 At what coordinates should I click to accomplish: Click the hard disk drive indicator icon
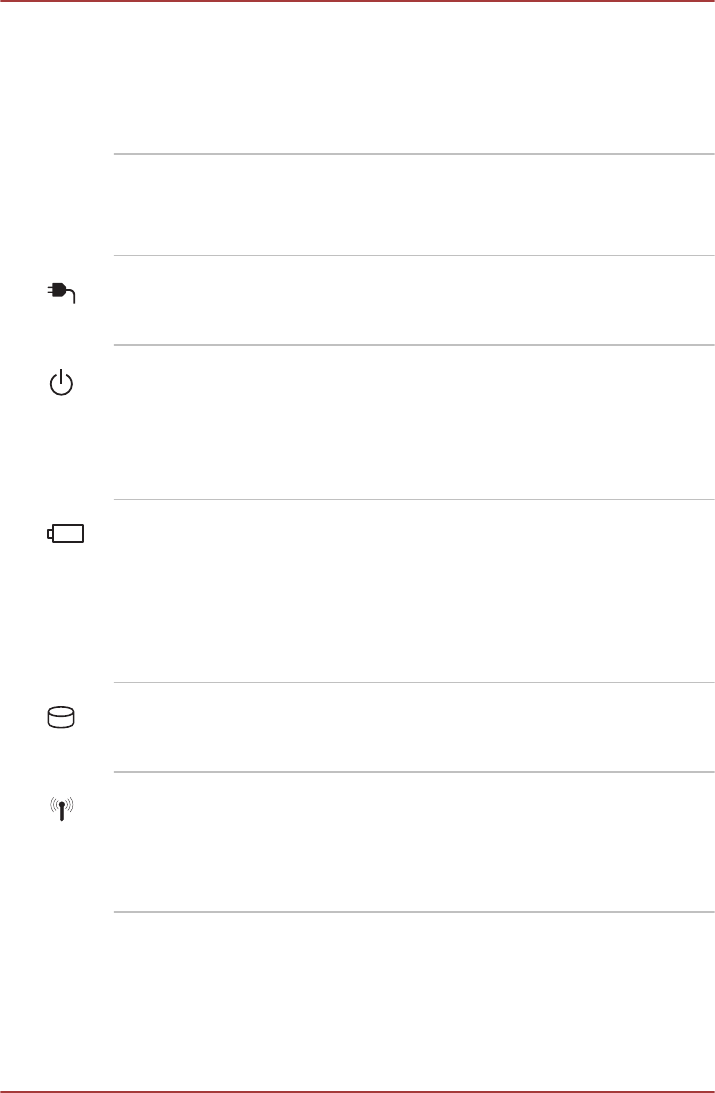point(62,717)
